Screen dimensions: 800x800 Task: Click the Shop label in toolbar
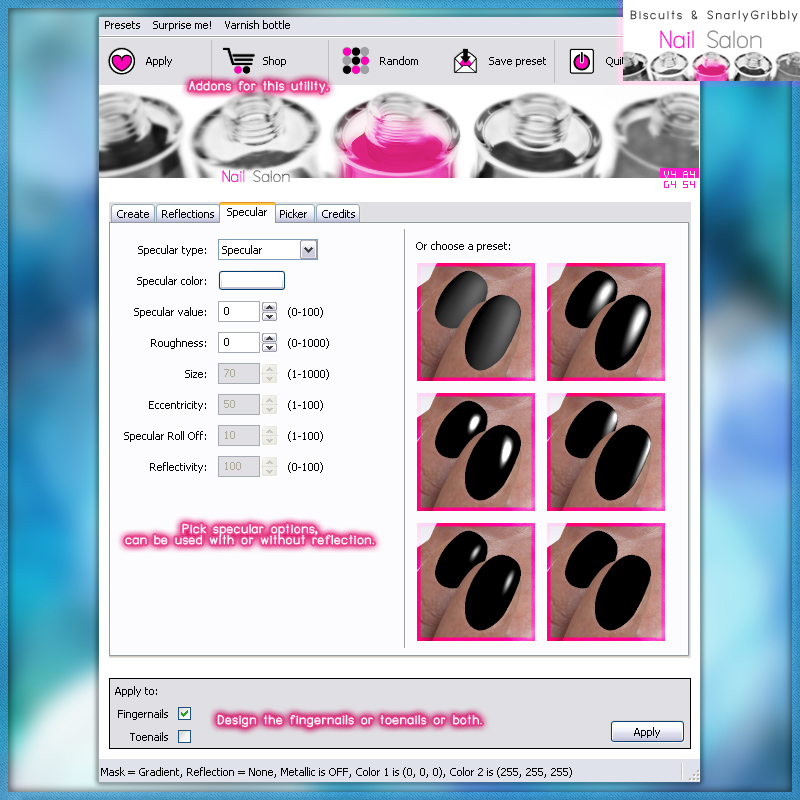274,61
